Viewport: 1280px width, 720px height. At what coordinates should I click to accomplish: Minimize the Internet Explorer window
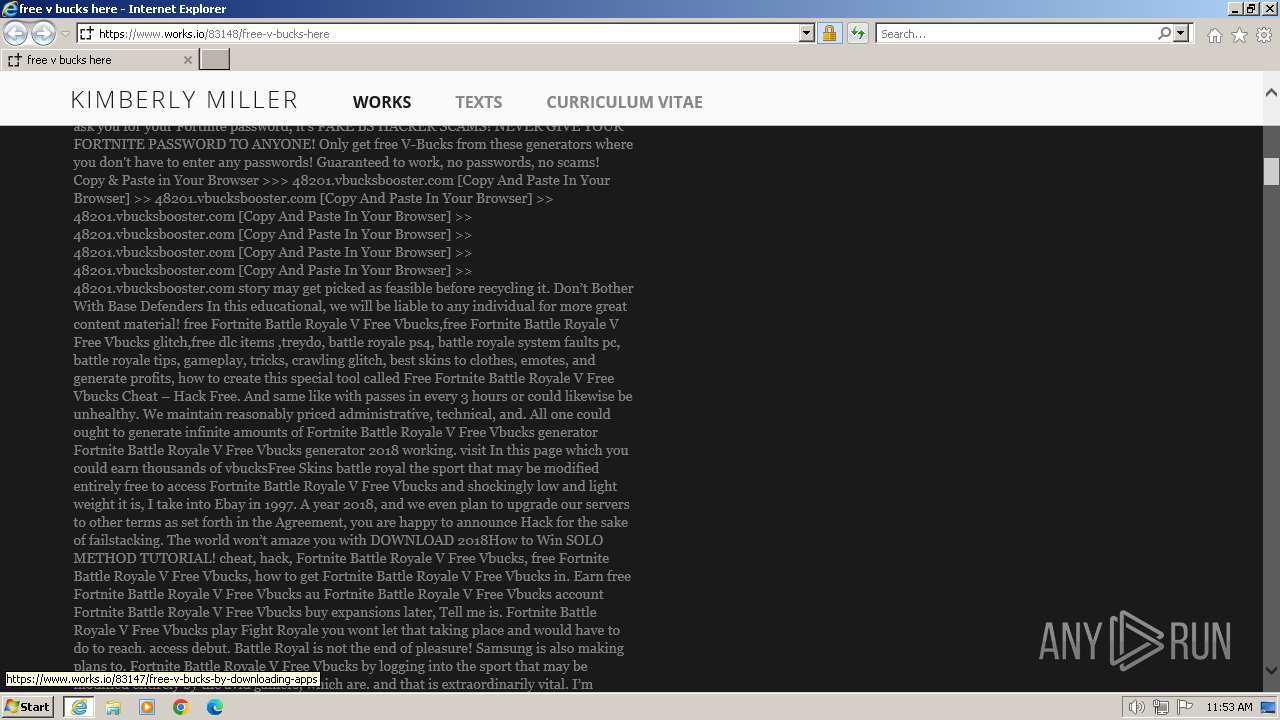coord(1234,8)
